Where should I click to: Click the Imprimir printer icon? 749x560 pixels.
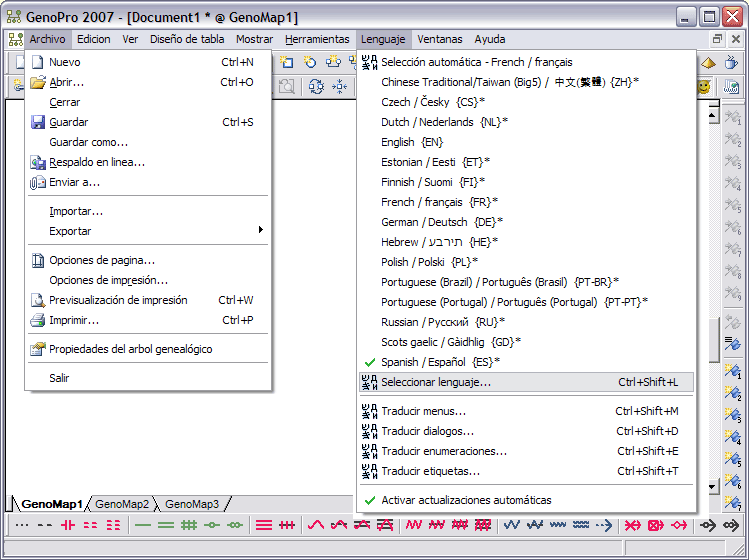pos(38,320)
